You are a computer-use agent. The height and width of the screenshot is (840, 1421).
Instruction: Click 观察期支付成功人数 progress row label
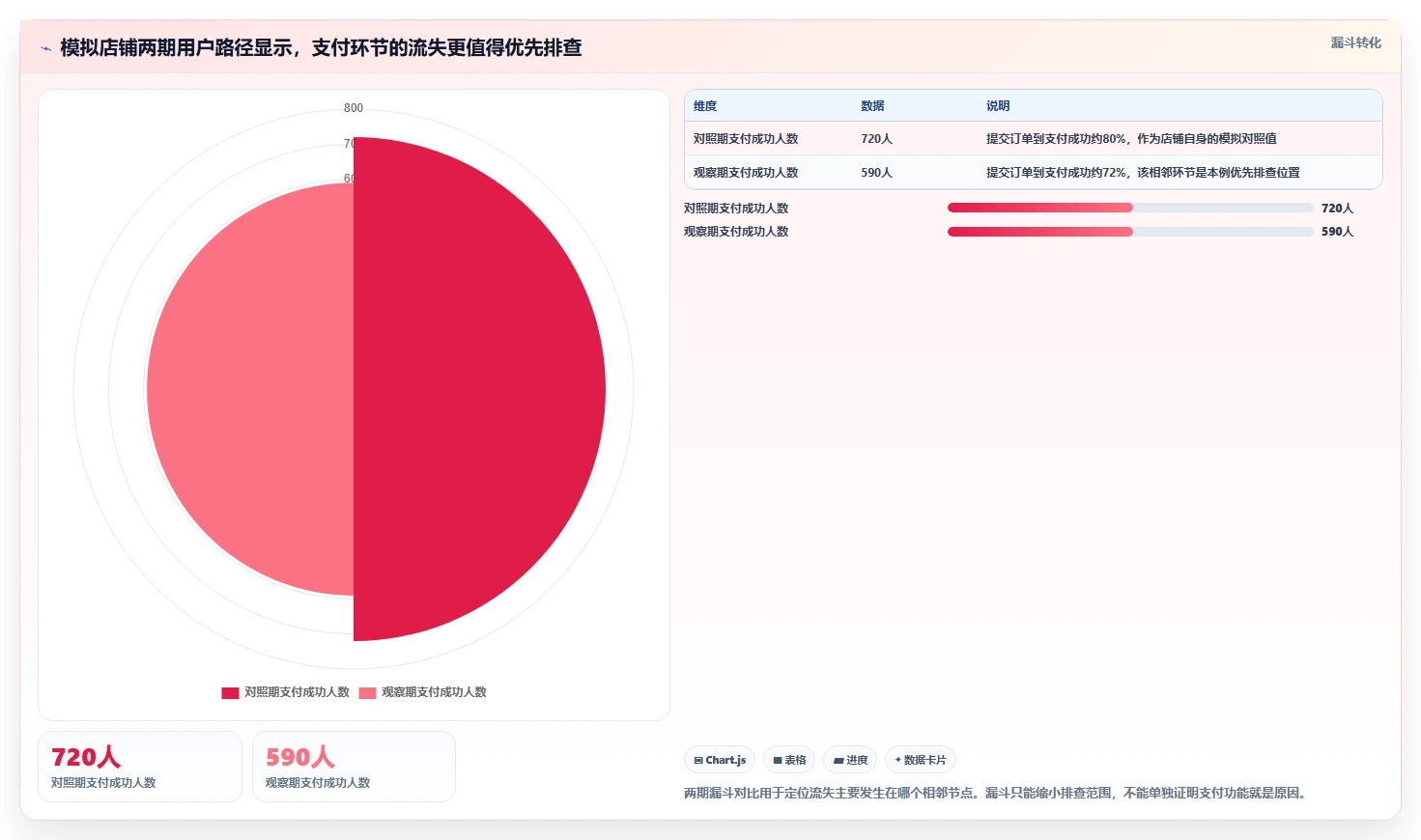(x=736, y=231)
